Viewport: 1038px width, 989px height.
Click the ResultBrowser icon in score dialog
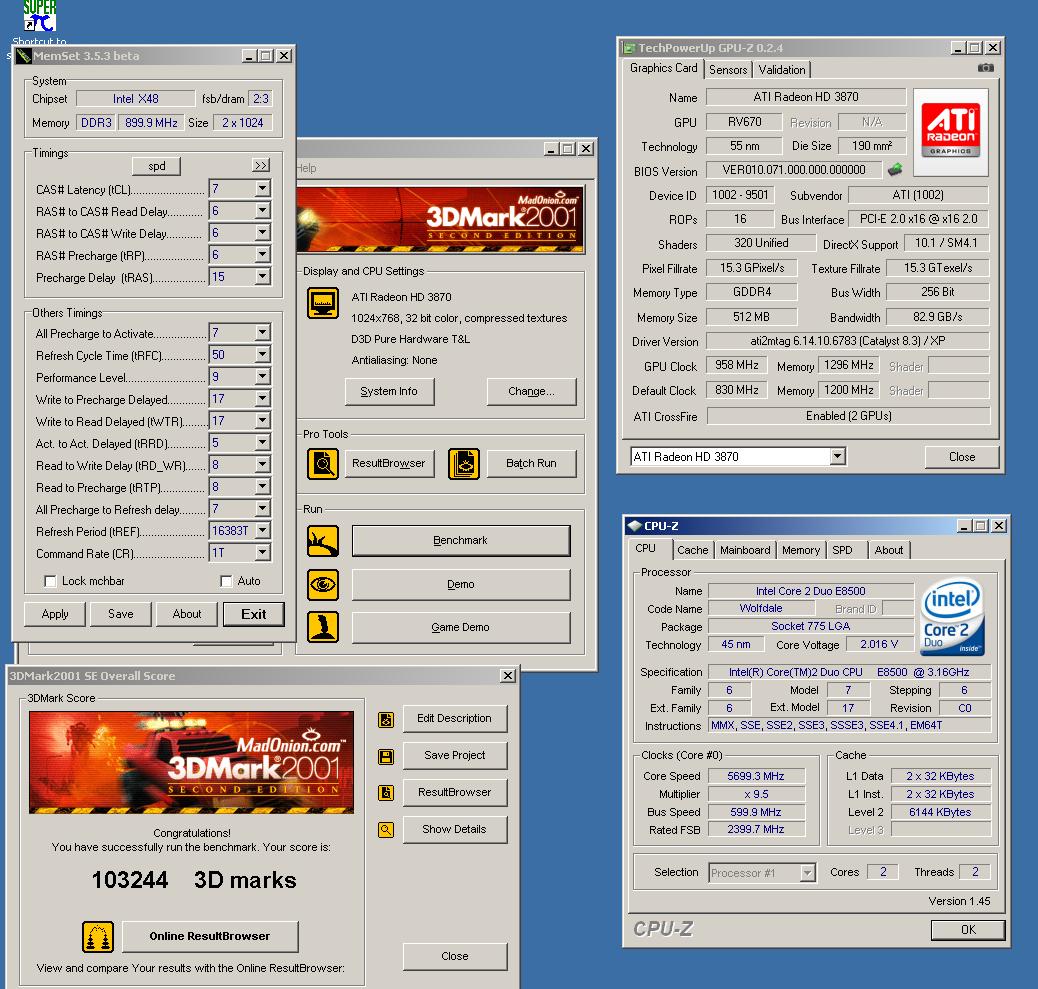click(x=386, y=792)
